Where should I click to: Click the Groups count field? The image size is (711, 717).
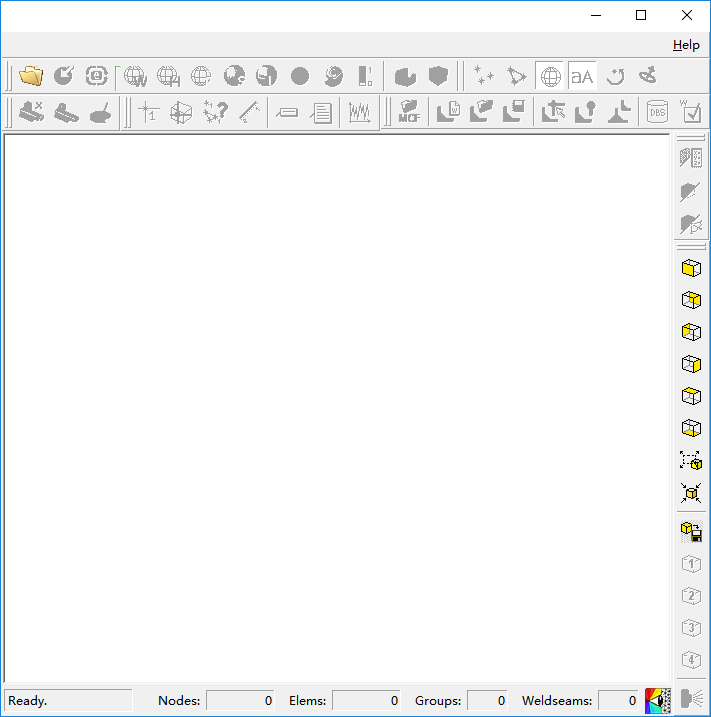pos(487,701)
